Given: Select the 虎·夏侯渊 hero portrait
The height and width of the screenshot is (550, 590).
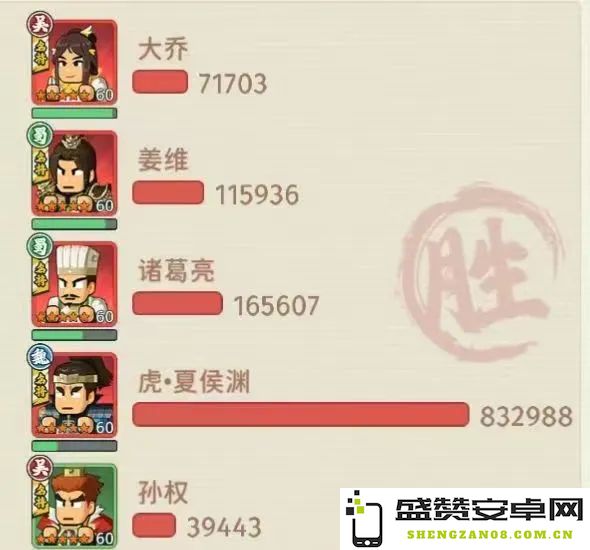Looking at the screenshot, I should tap(74, 395).
